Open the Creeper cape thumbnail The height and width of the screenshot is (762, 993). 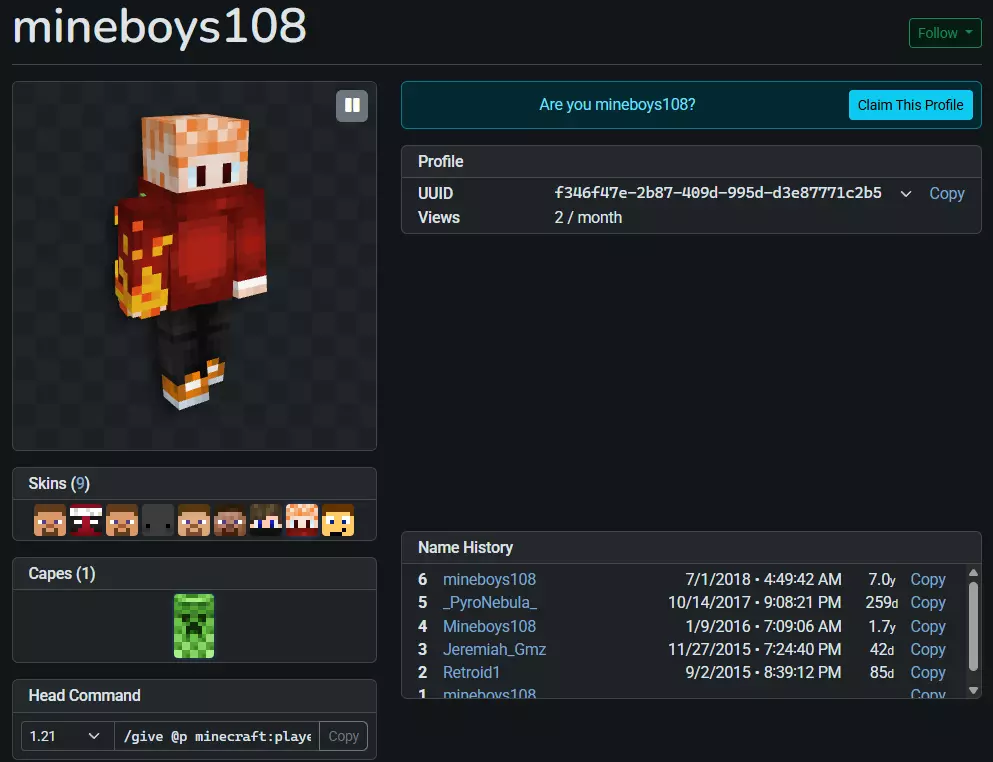(x=194, y=626)
